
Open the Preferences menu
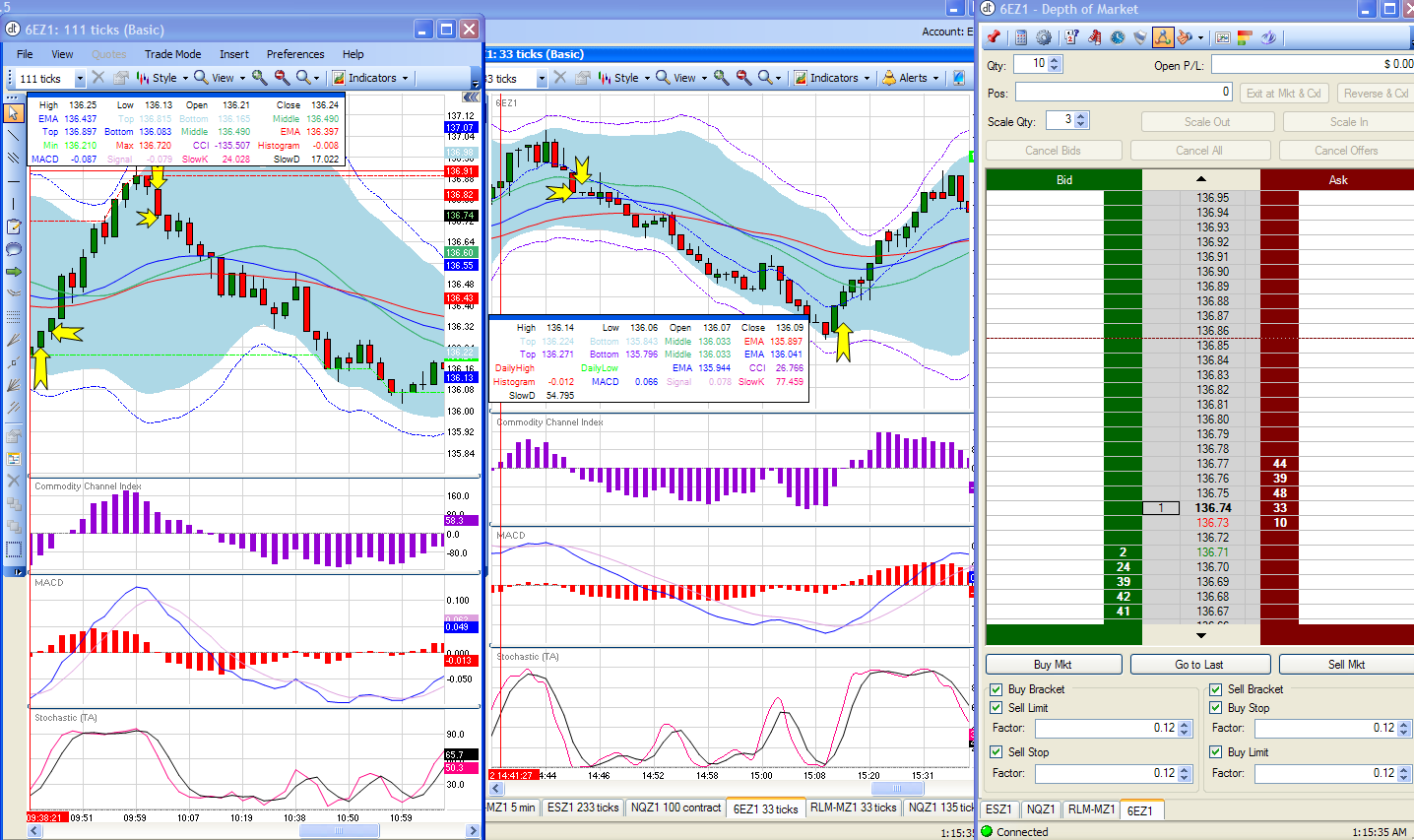[295, 54]
